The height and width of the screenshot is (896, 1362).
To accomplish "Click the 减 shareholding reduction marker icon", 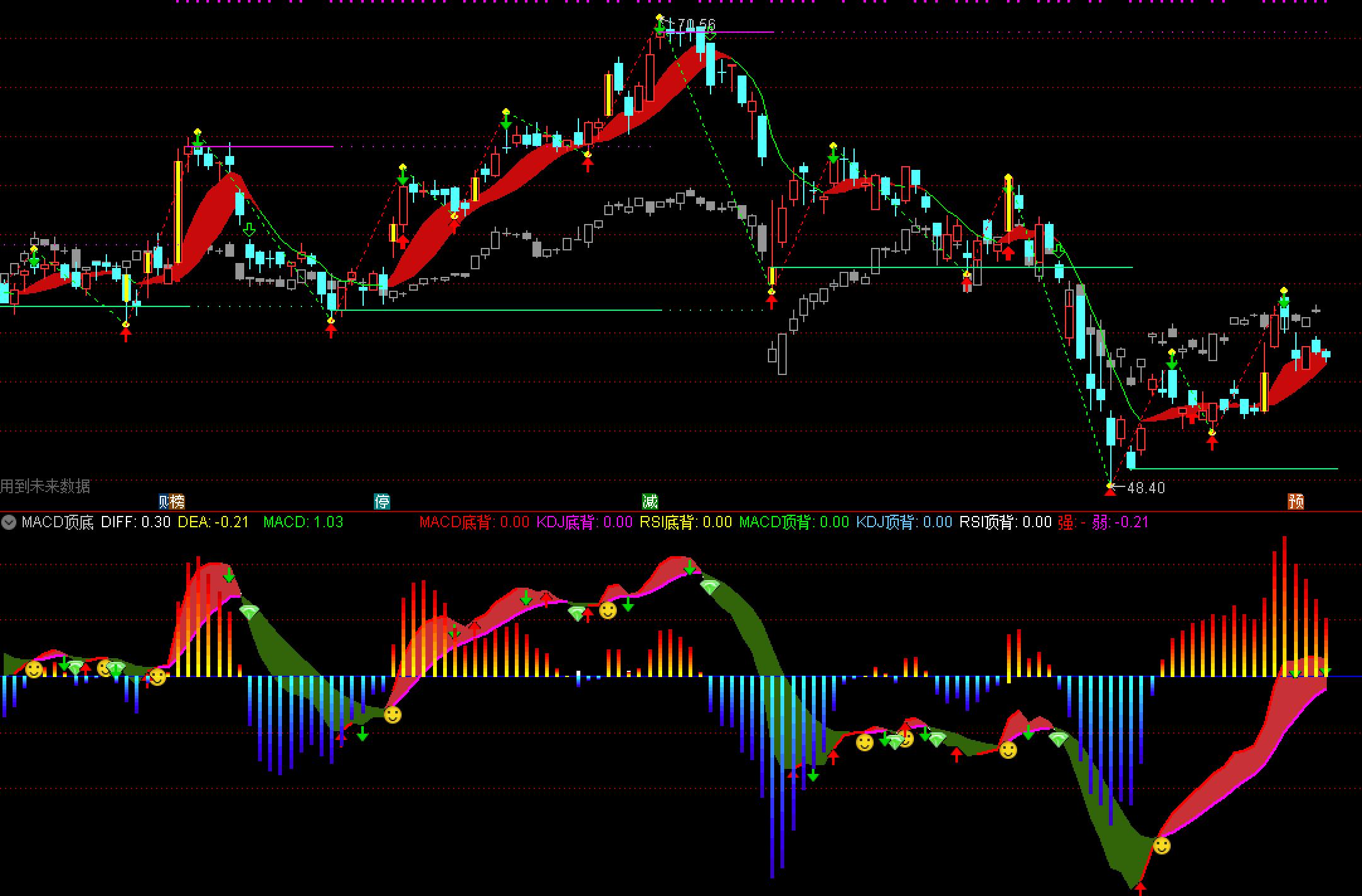I will (650, 501).
